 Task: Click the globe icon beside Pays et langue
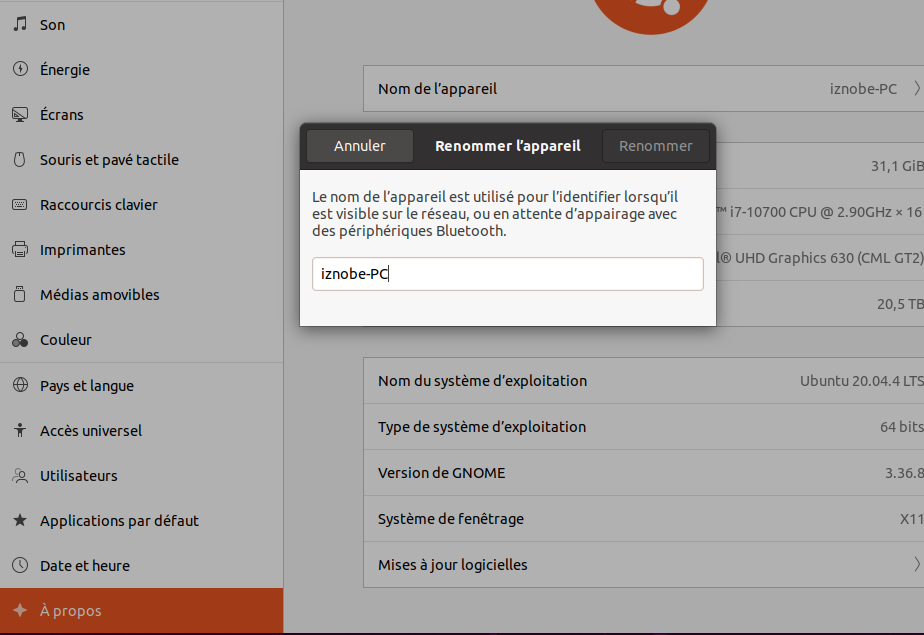[x=20, y=385]
